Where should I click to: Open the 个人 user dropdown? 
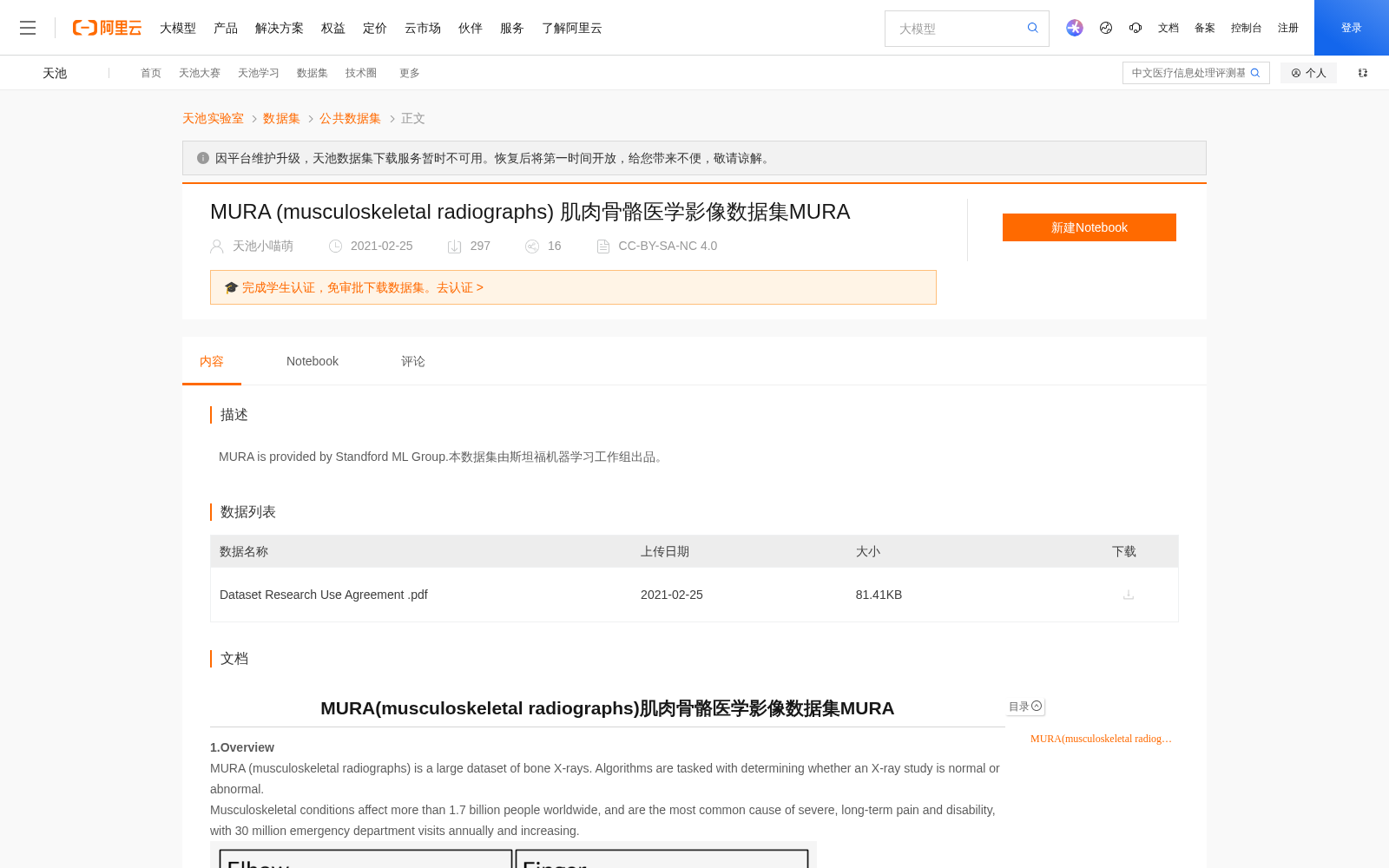click(x=1308, y=73)
